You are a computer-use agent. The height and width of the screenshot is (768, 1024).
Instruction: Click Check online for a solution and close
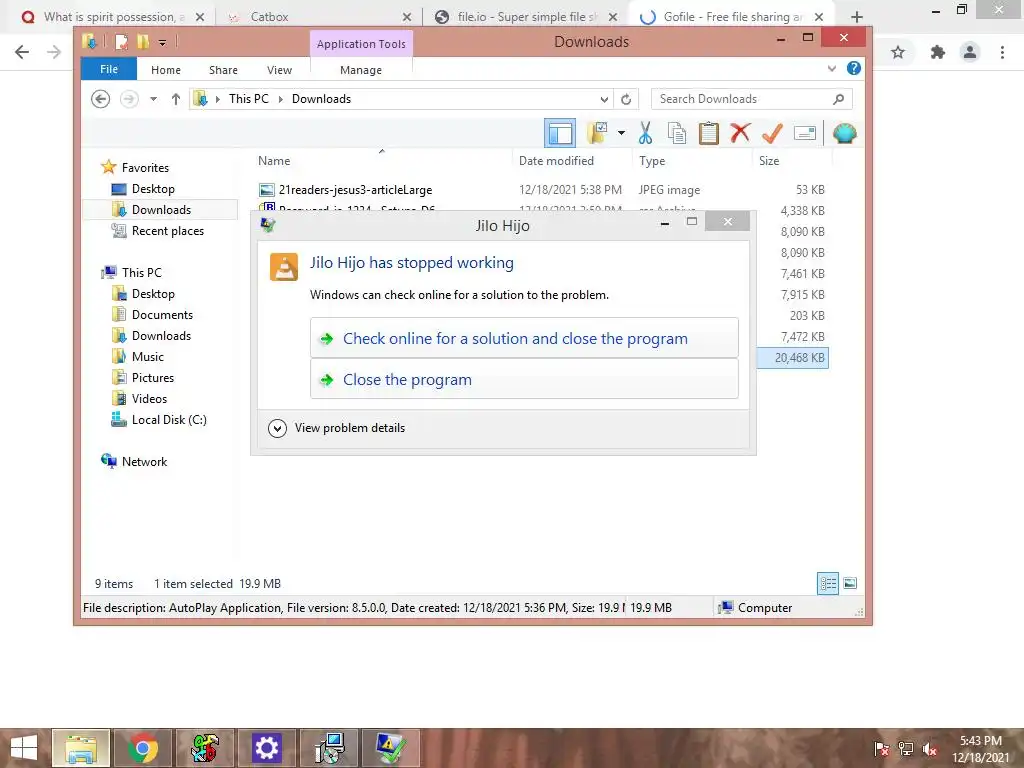pos(524,338)
